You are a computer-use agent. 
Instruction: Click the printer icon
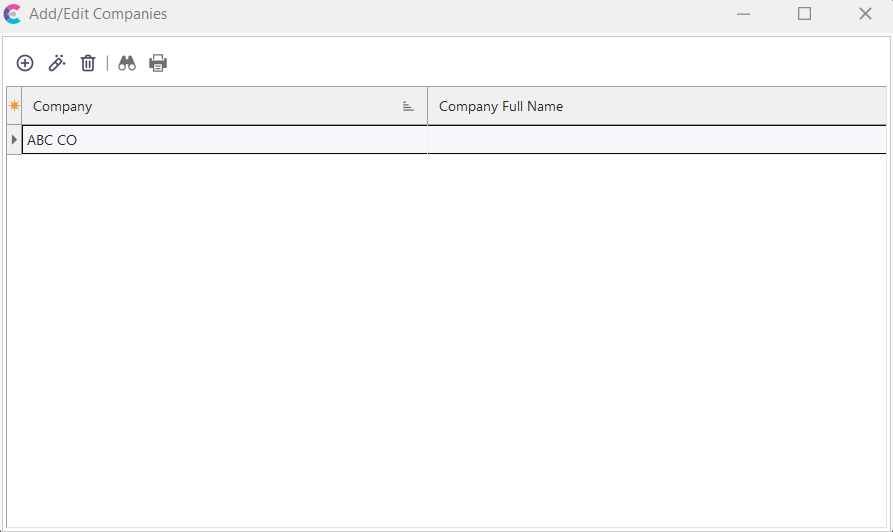158,63
